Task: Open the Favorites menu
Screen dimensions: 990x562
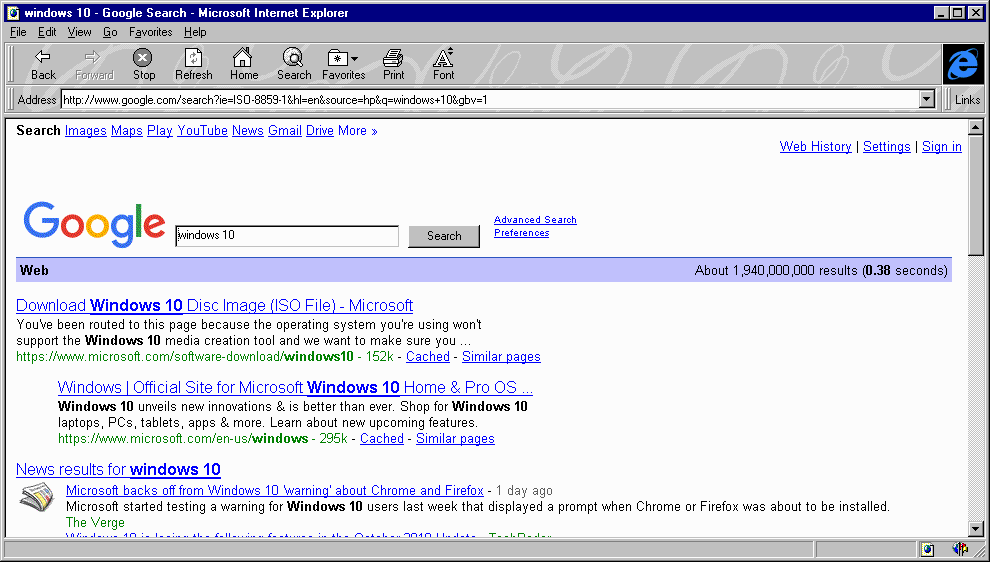Action: pyautogui.click(x=150, y=32)
